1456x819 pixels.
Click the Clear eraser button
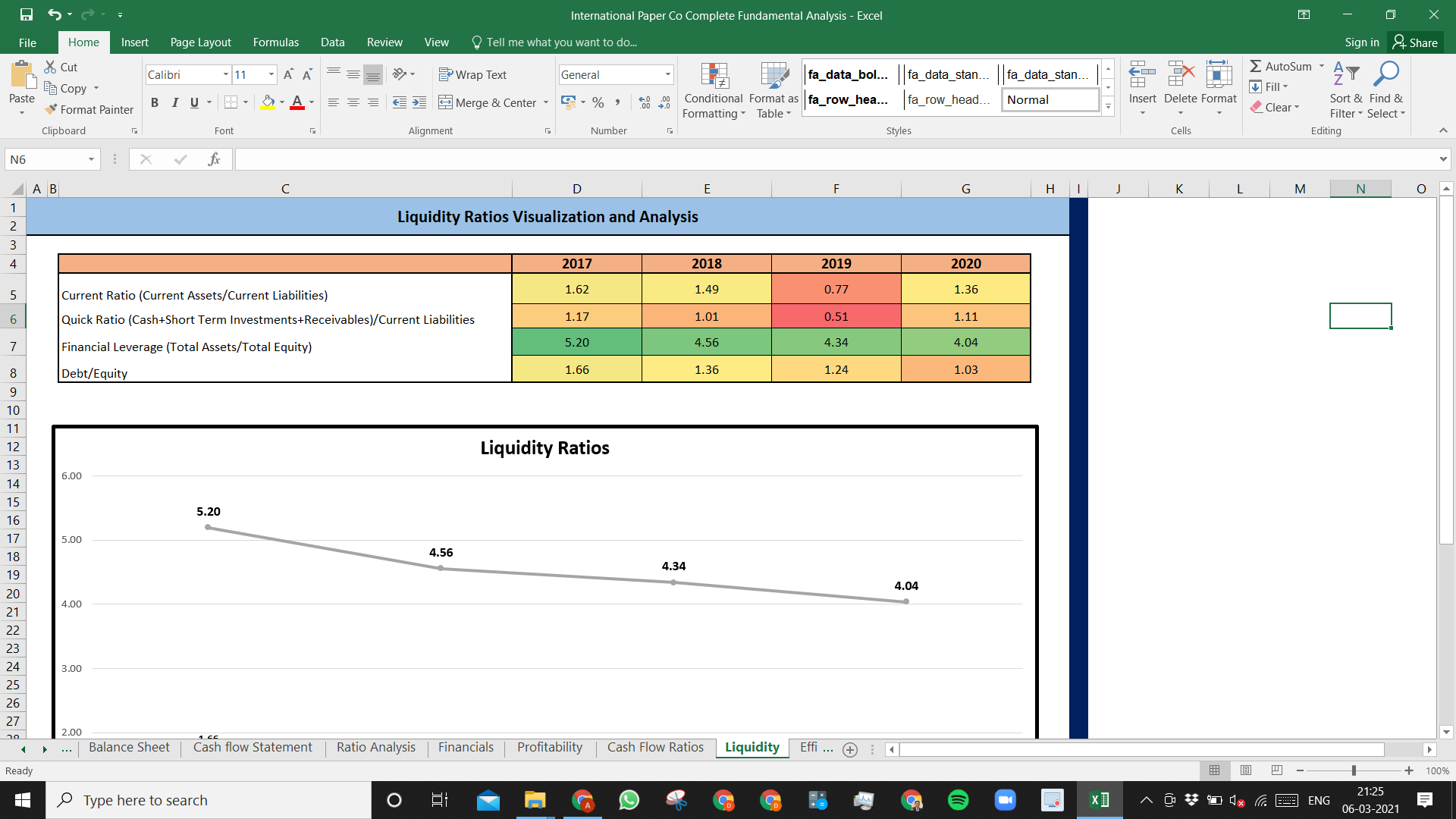coord(1274,107)
